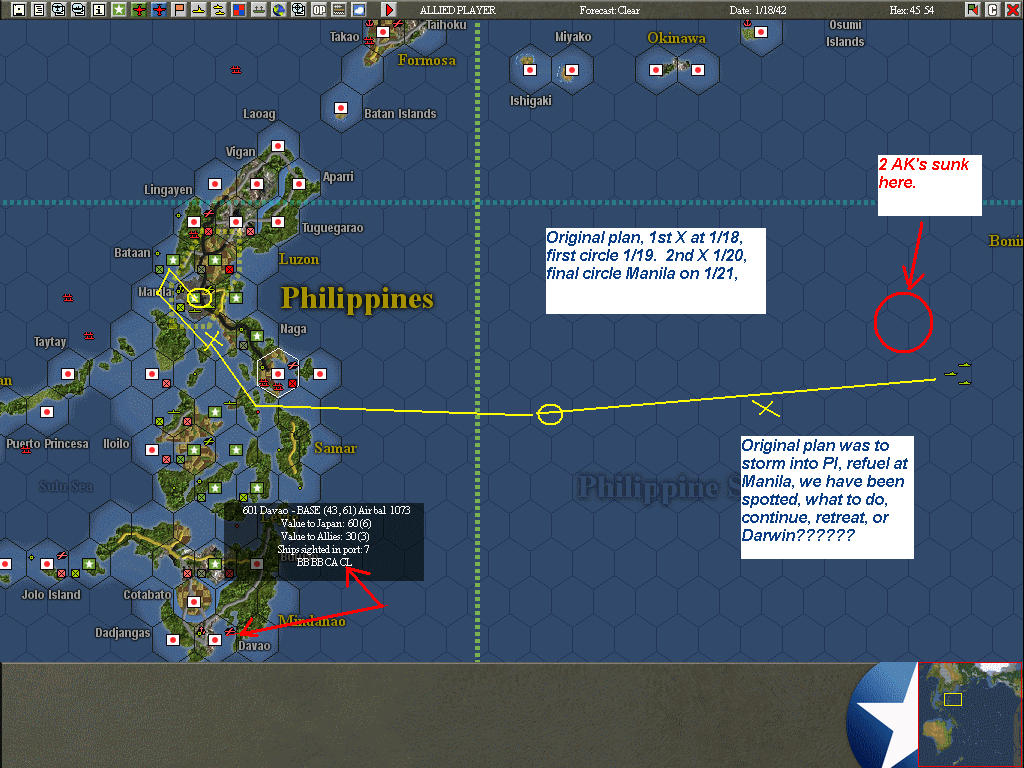Select the red plane on blue icon

coord(159,9)
